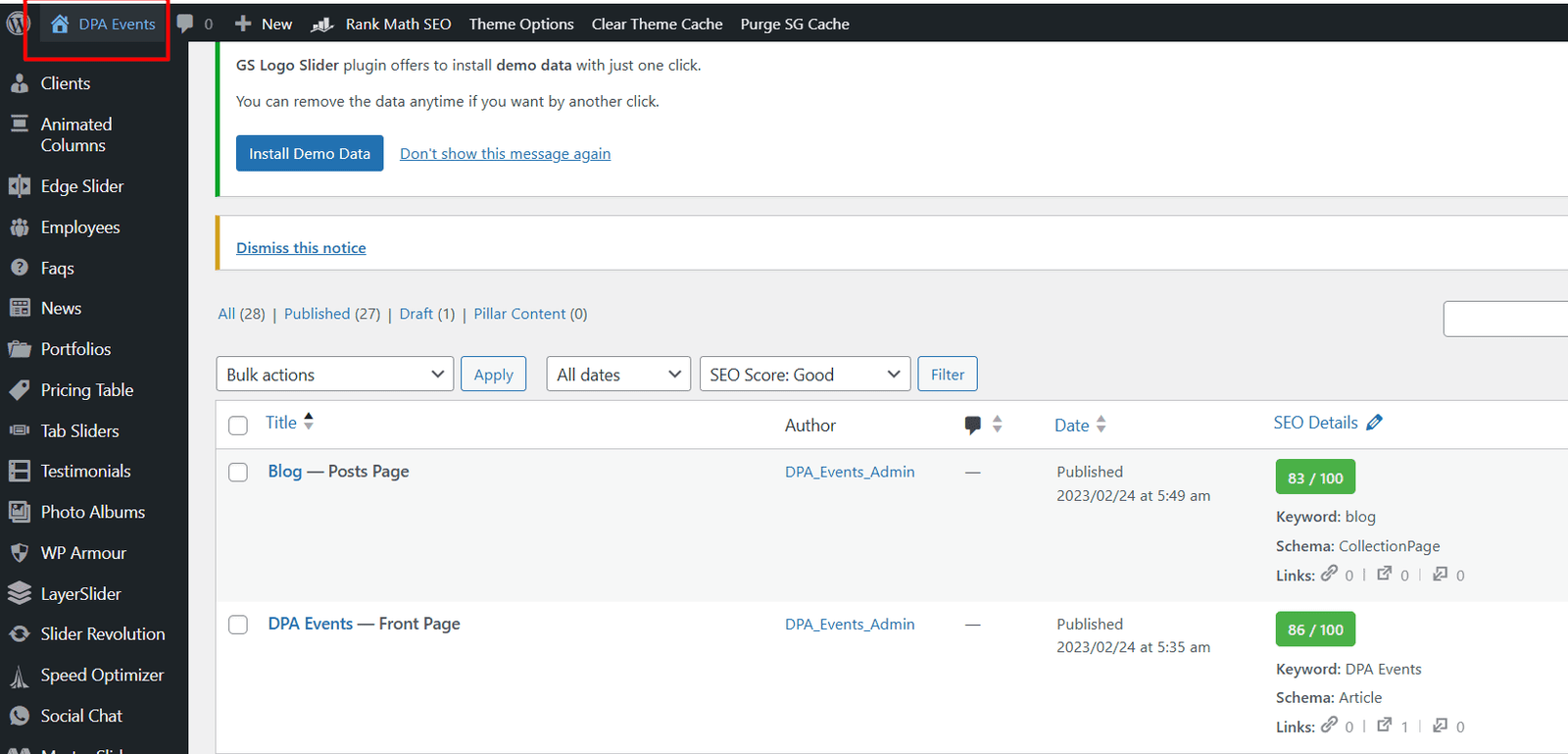Click the Social Chat bubble icon
Viewport: 1568px width, 754px height.
[20, 716]
